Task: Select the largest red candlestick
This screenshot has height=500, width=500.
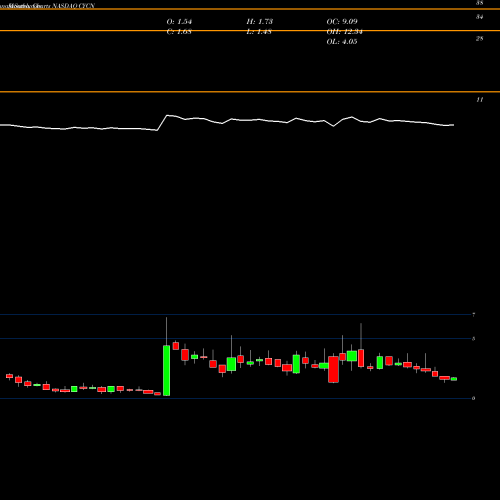Action: point(333,369)
